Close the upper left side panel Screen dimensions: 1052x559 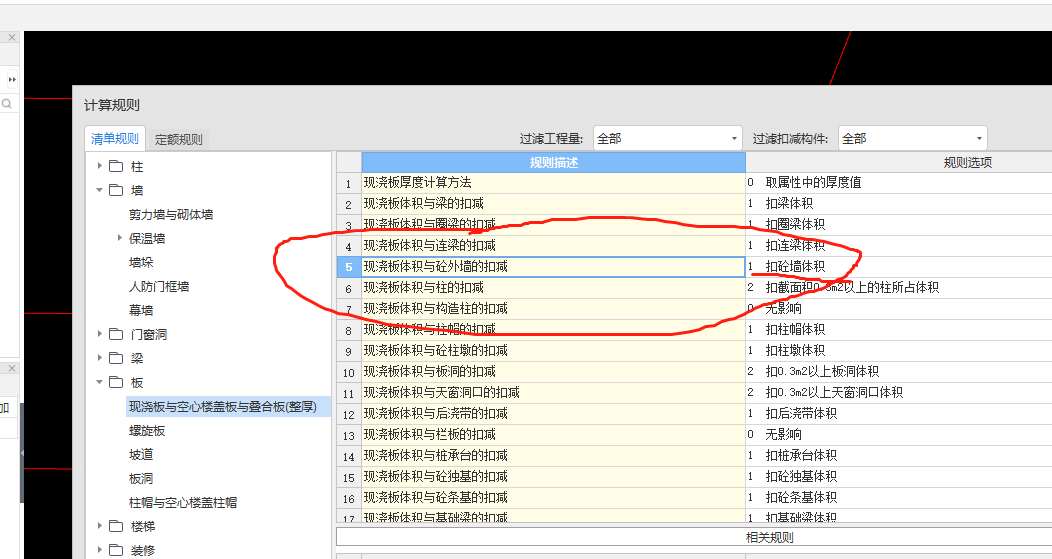pyautogui.click(x=11, y=38)
